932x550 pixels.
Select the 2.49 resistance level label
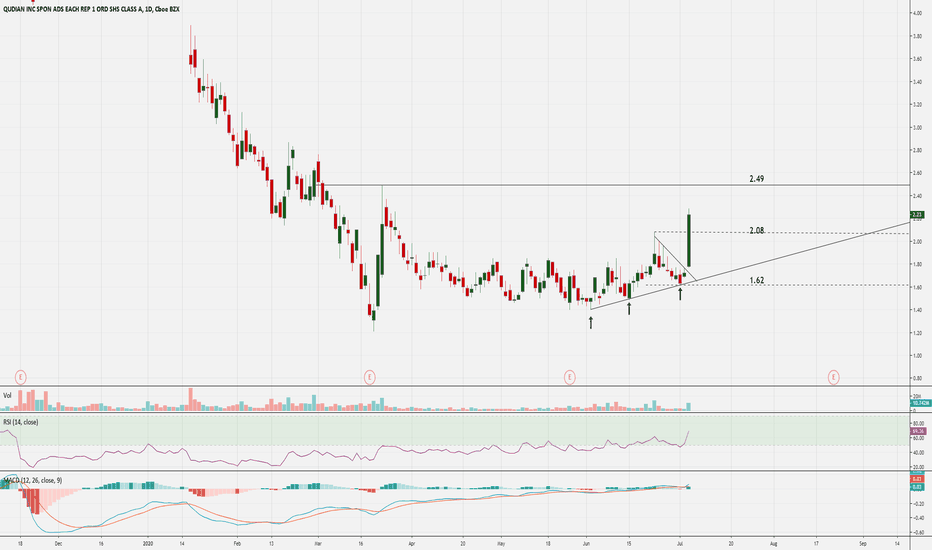[x=757, y=178]
